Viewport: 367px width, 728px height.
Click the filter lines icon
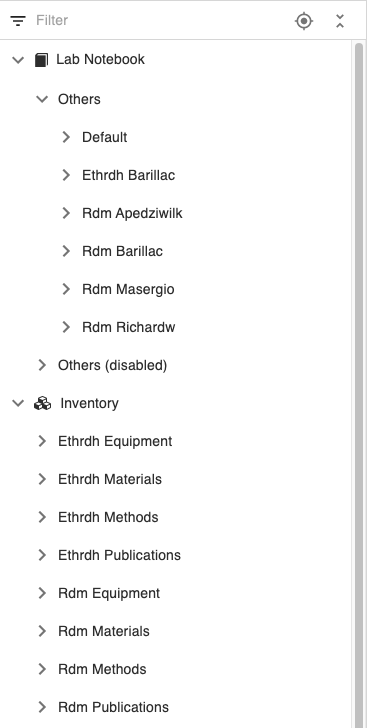tap(18, 21)
